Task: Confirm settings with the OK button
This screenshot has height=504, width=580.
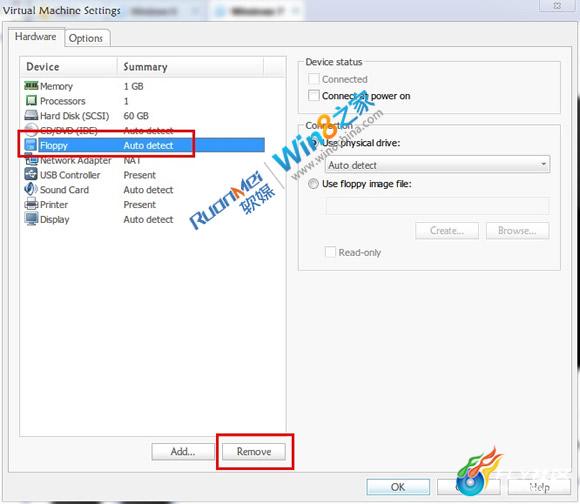Action: tap(398, 487)
